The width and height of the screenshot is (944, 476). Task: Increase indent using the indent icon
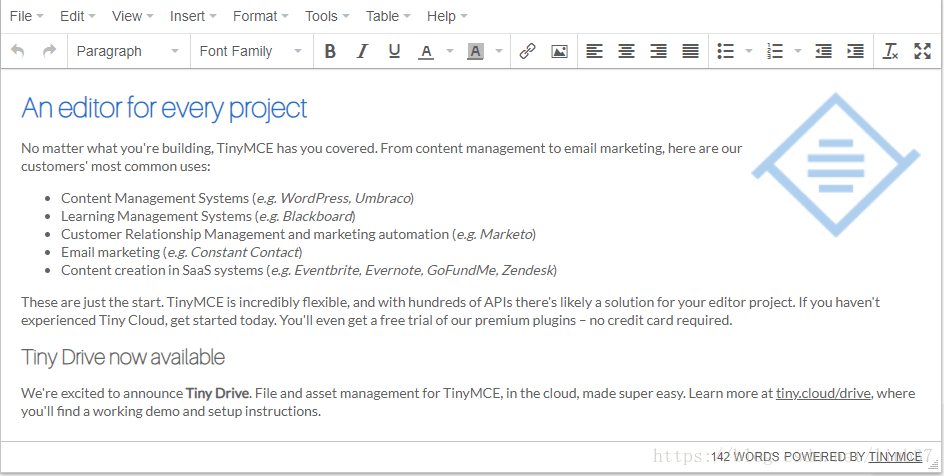(x=855, y=51)
